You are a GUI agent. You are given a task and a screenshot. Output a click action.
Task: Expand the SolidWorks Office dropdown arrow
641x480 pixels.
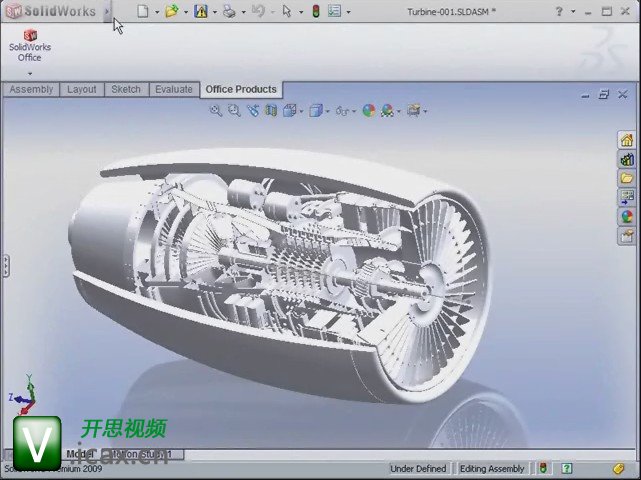(30, 73)
